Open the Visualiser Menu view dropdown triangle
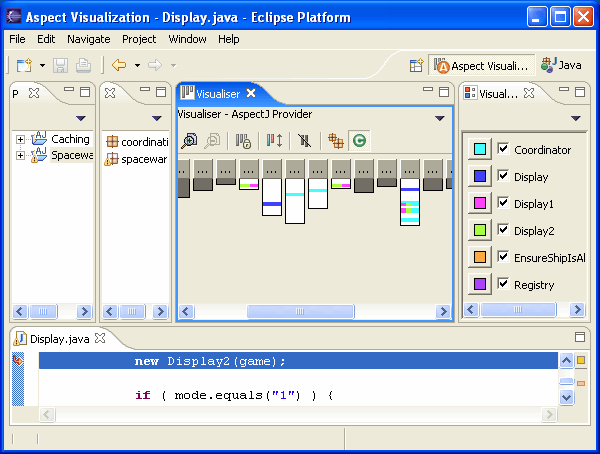This screenshot has width=600, height=454. click(x=576, y=118)
